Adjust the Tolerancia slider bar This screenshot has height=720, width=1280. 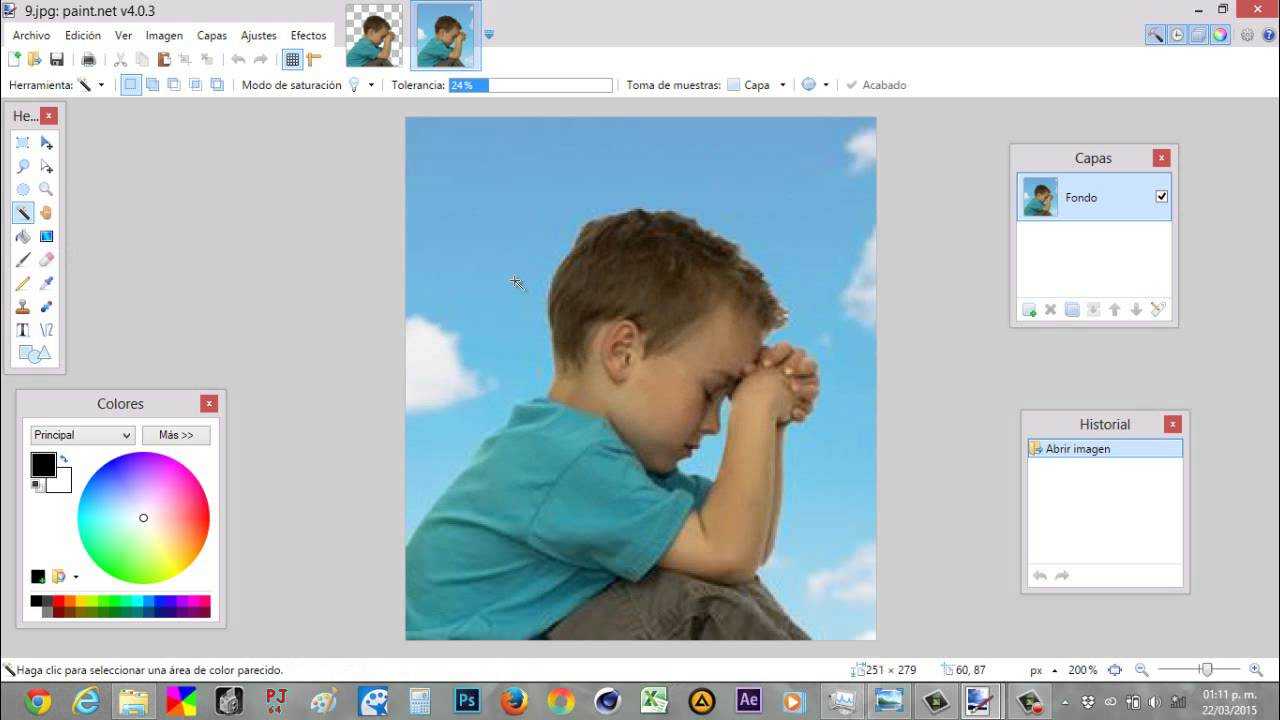coord(530,85)
